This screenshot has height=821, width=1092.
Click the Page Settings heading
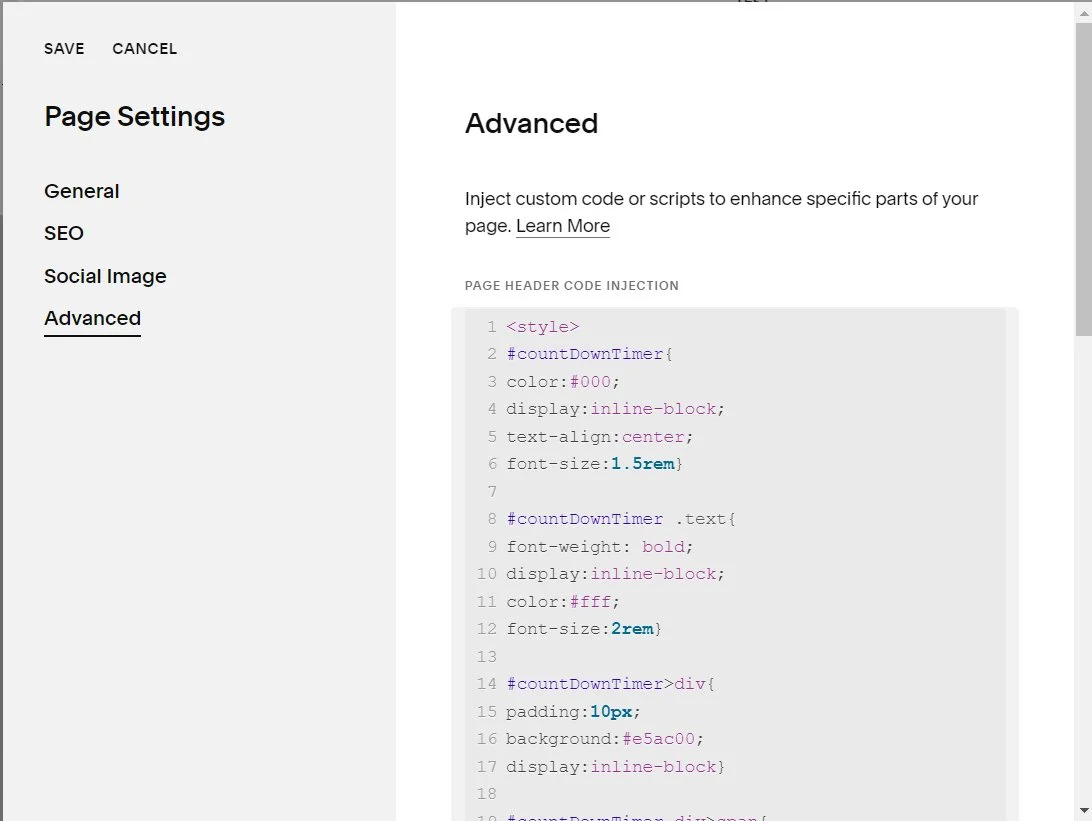click(x=134, y=116)
